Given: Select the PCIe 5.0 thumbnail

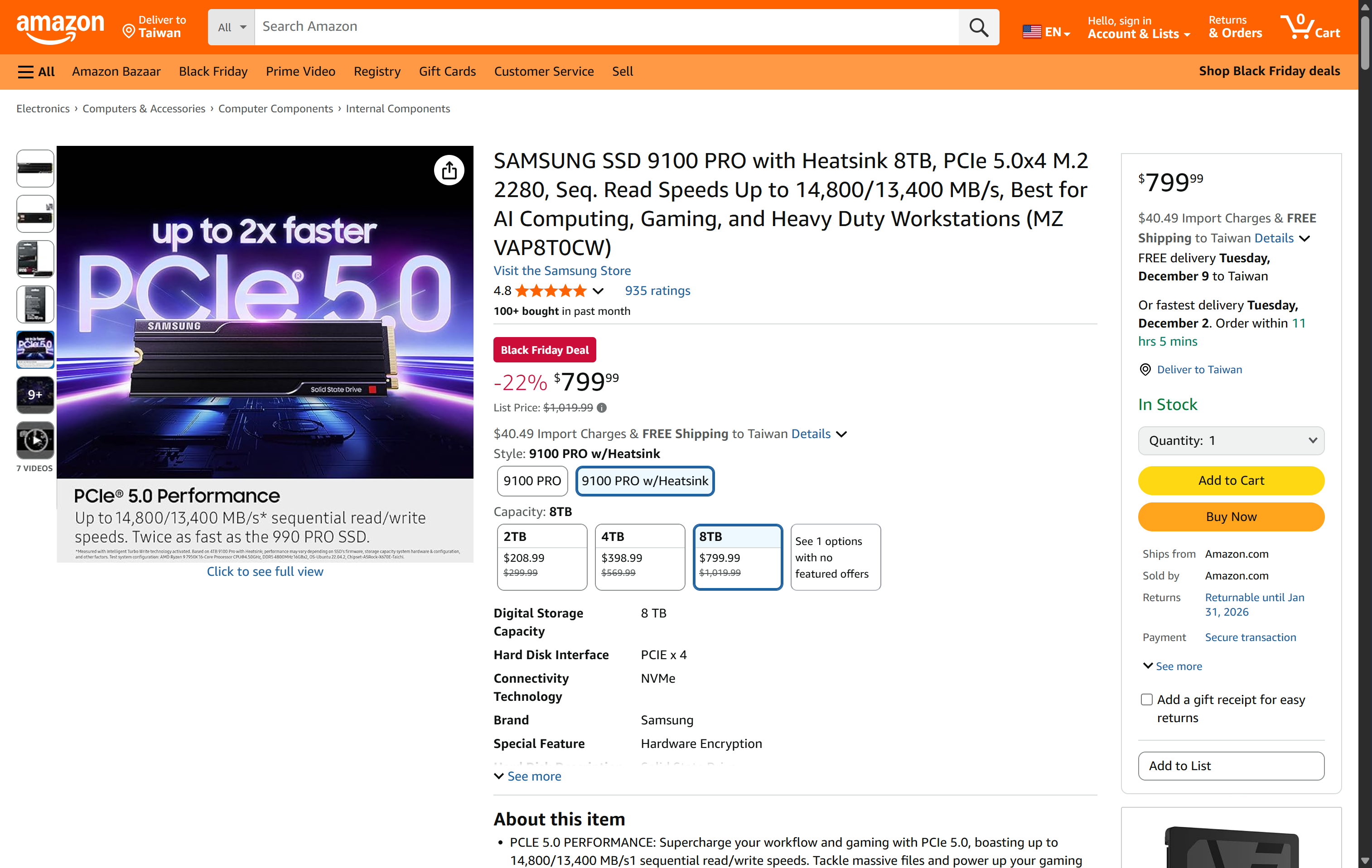Looking at the screenshot, I should click(35, 350).
